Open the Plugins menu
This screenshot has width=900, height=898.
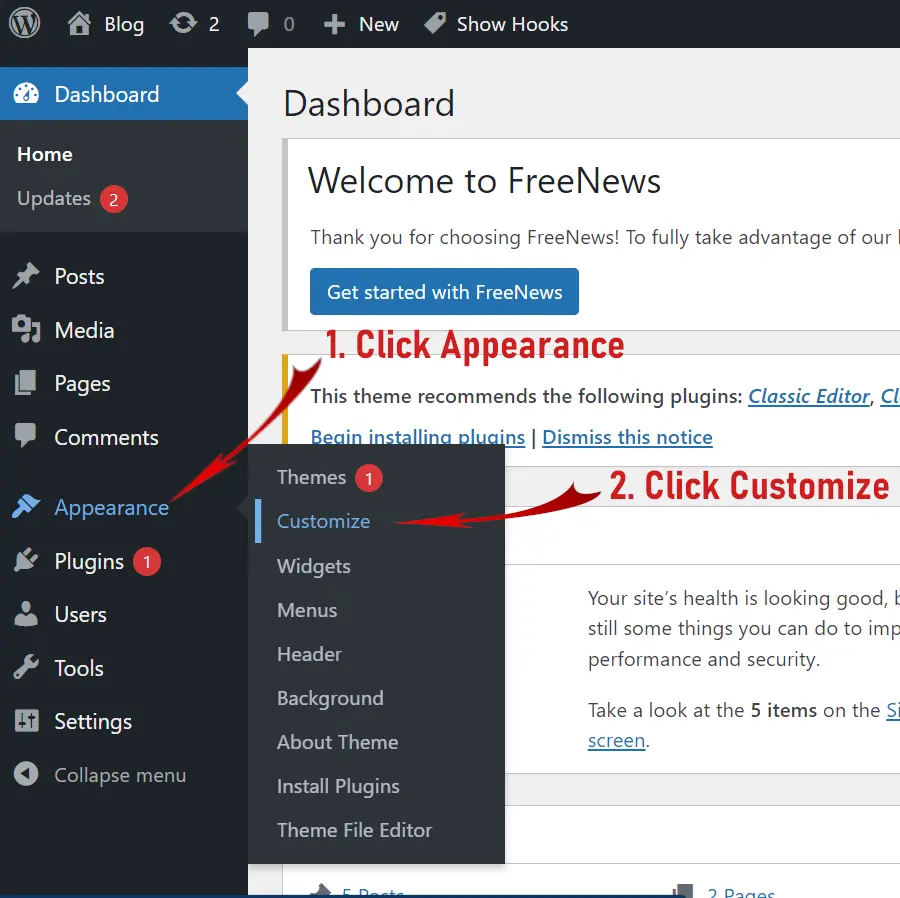pyautogui.click(x=89, y=562)
